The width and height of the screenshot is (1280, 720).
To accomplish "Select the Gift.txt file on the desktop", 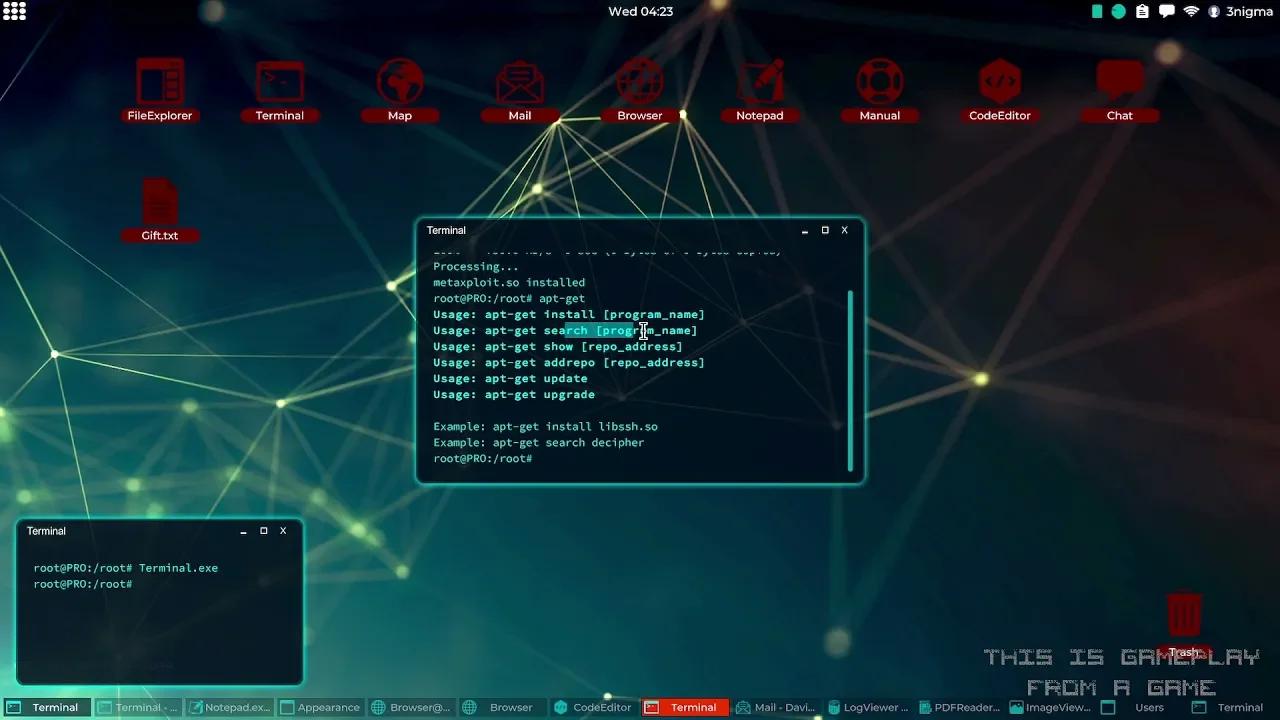I will (x=160, y=211).
